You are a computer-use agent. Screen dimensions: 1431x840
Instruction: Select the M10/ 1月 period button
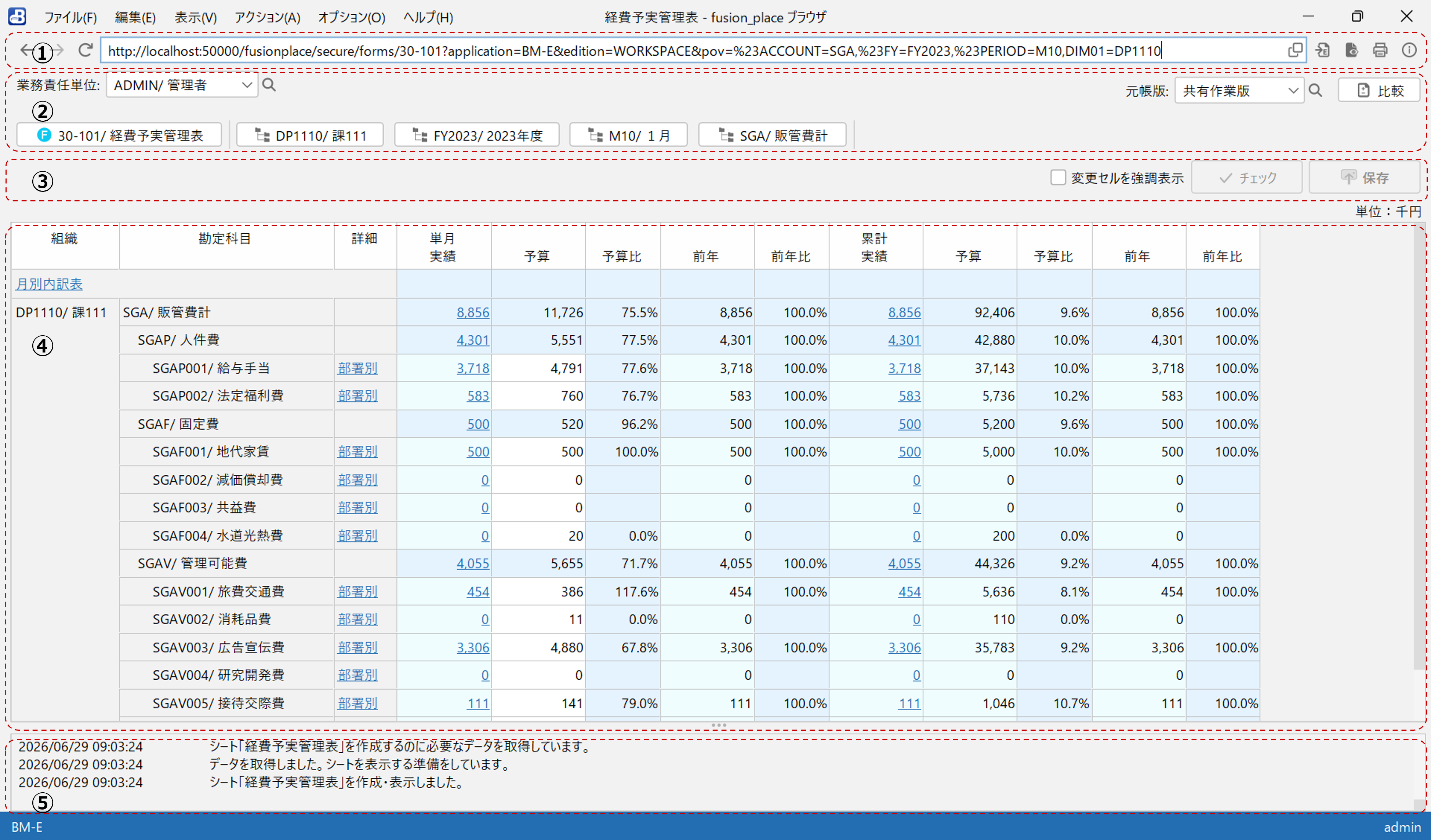click(x=629, y=135)
